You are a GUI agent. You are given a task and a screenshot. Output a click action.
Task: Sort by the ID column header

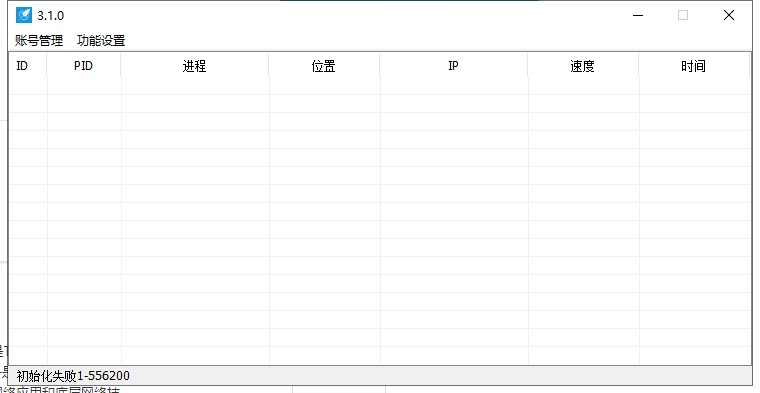click(x=28, y=65)
